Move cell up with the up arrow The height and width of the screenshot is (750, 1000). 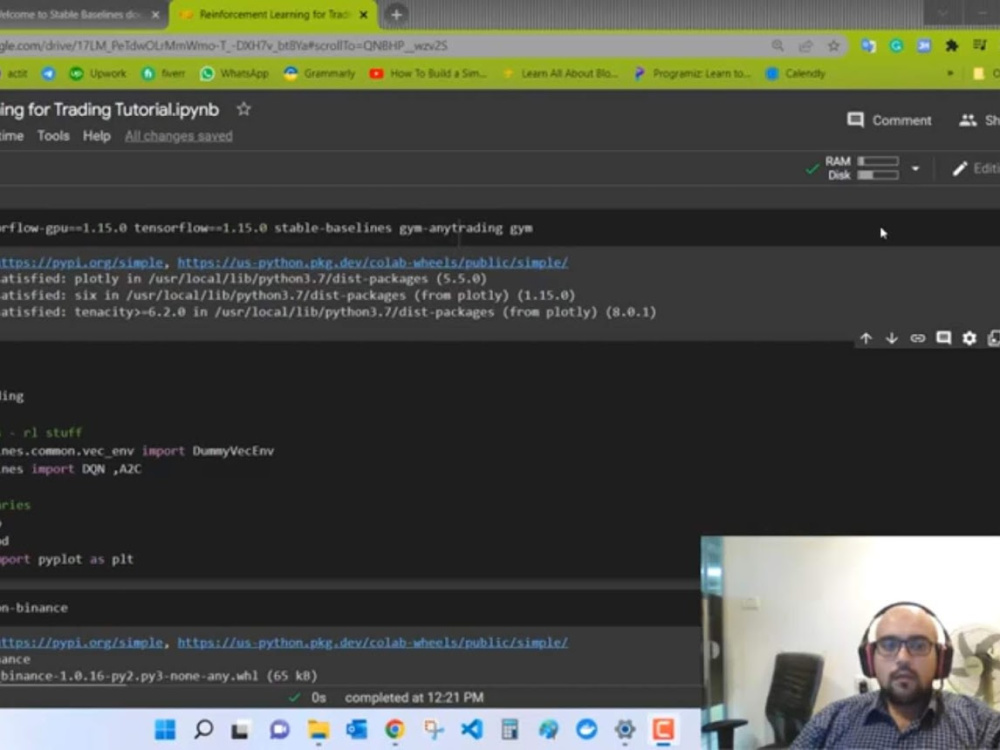point(865,339)
